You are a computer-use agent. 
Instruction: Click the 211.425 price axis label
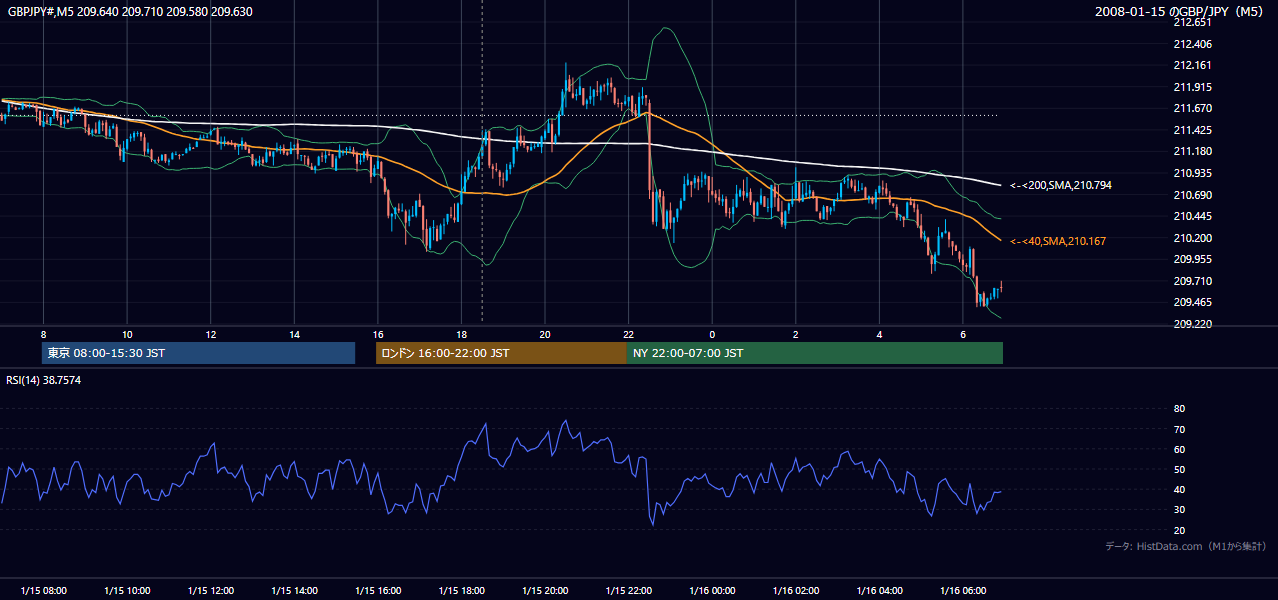pyautogui.click(x=1193, y=130)
